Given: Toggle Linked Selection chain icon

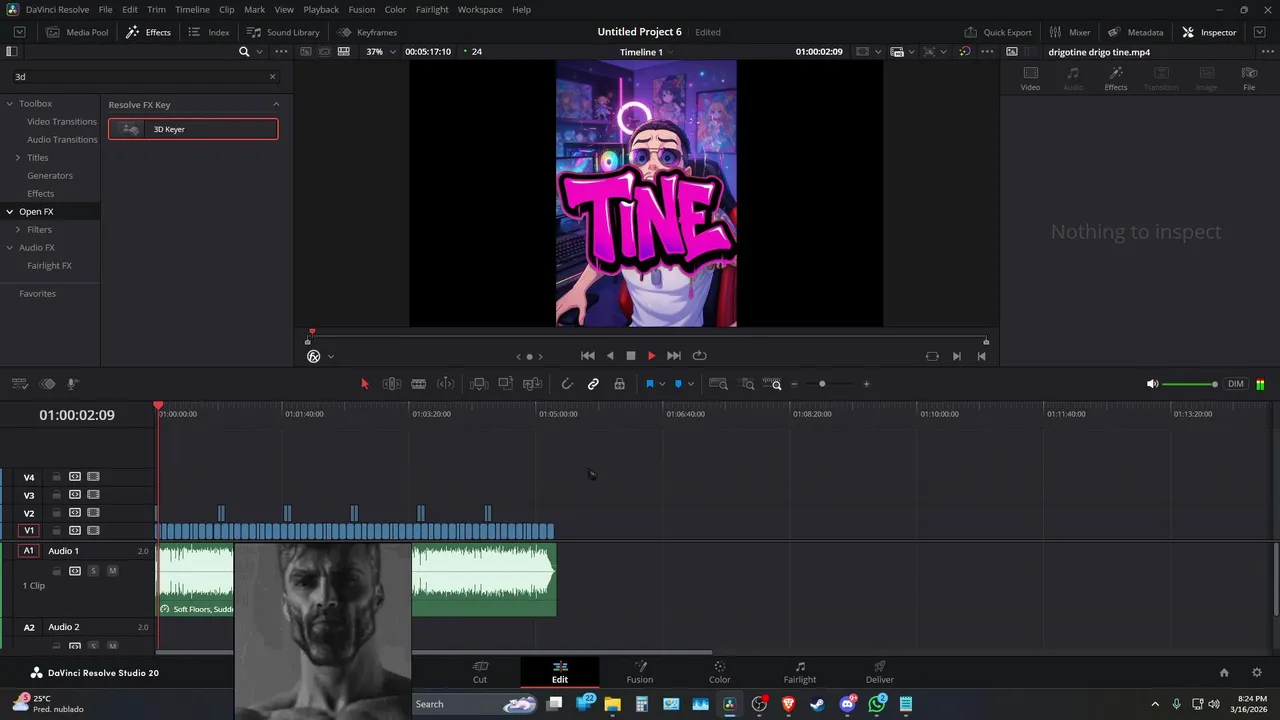Looking at the screenshot, I should [593, 384].
